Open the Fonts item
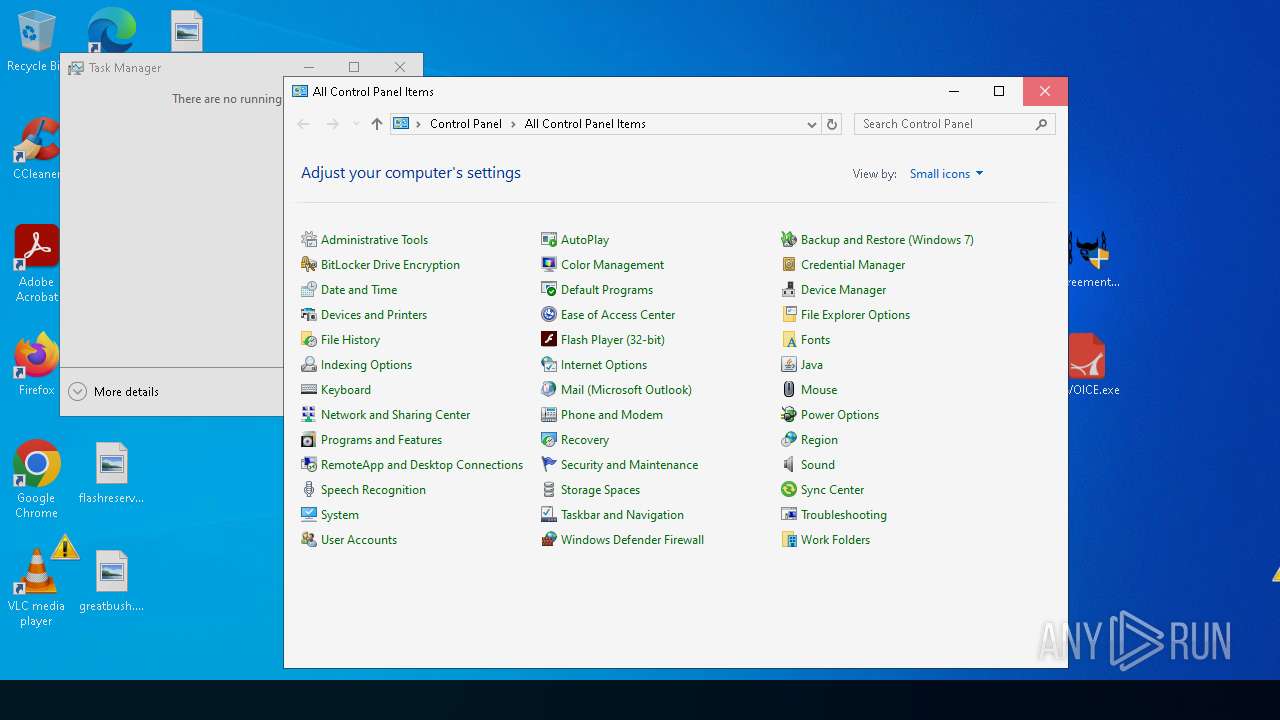 coord(815,340)
